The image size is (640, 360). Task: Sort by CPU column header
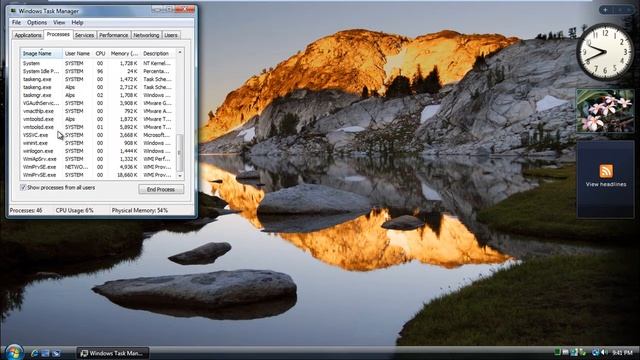100,53
